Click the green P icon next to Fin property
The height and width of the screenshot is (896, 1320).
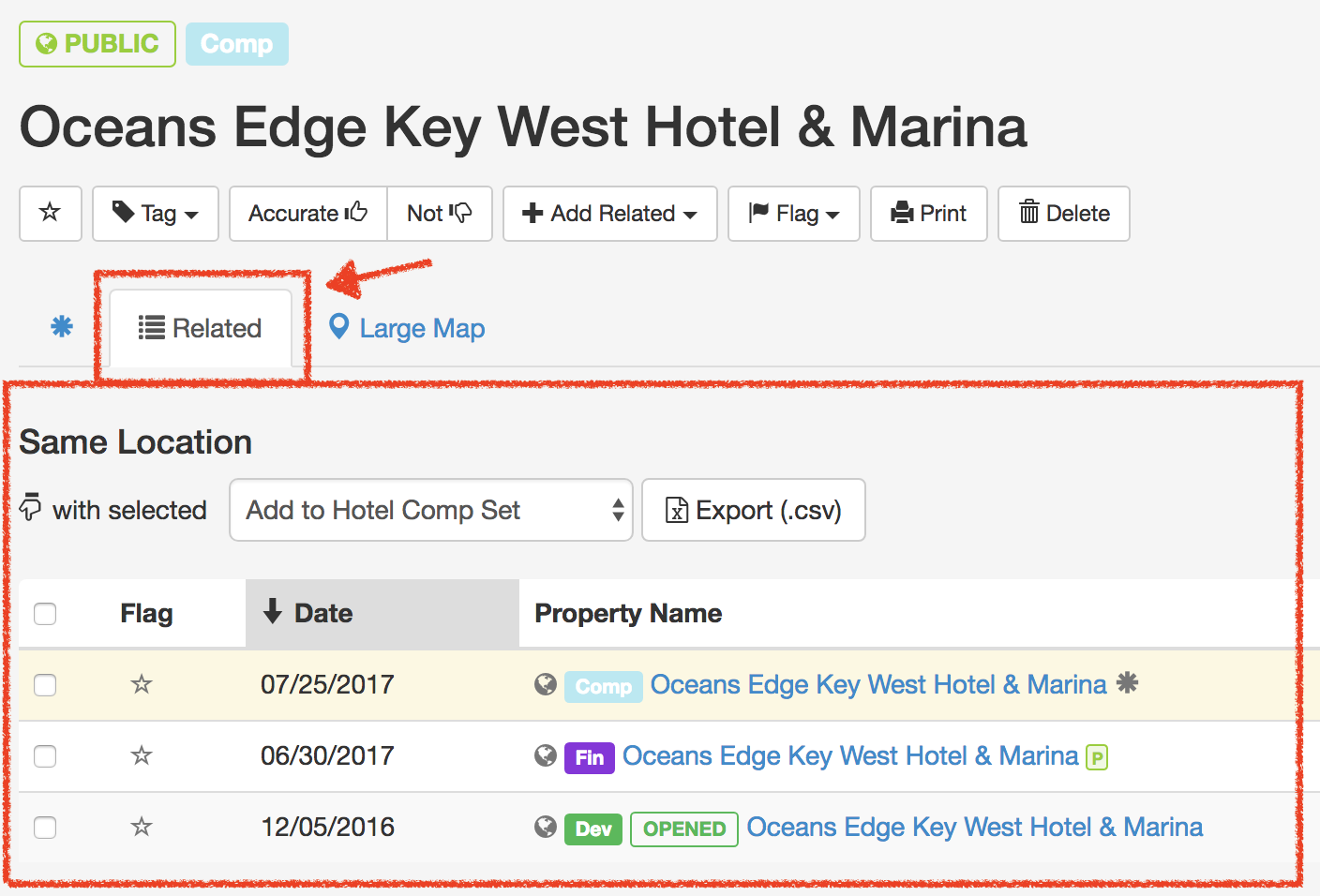[x=1097, y=756]
